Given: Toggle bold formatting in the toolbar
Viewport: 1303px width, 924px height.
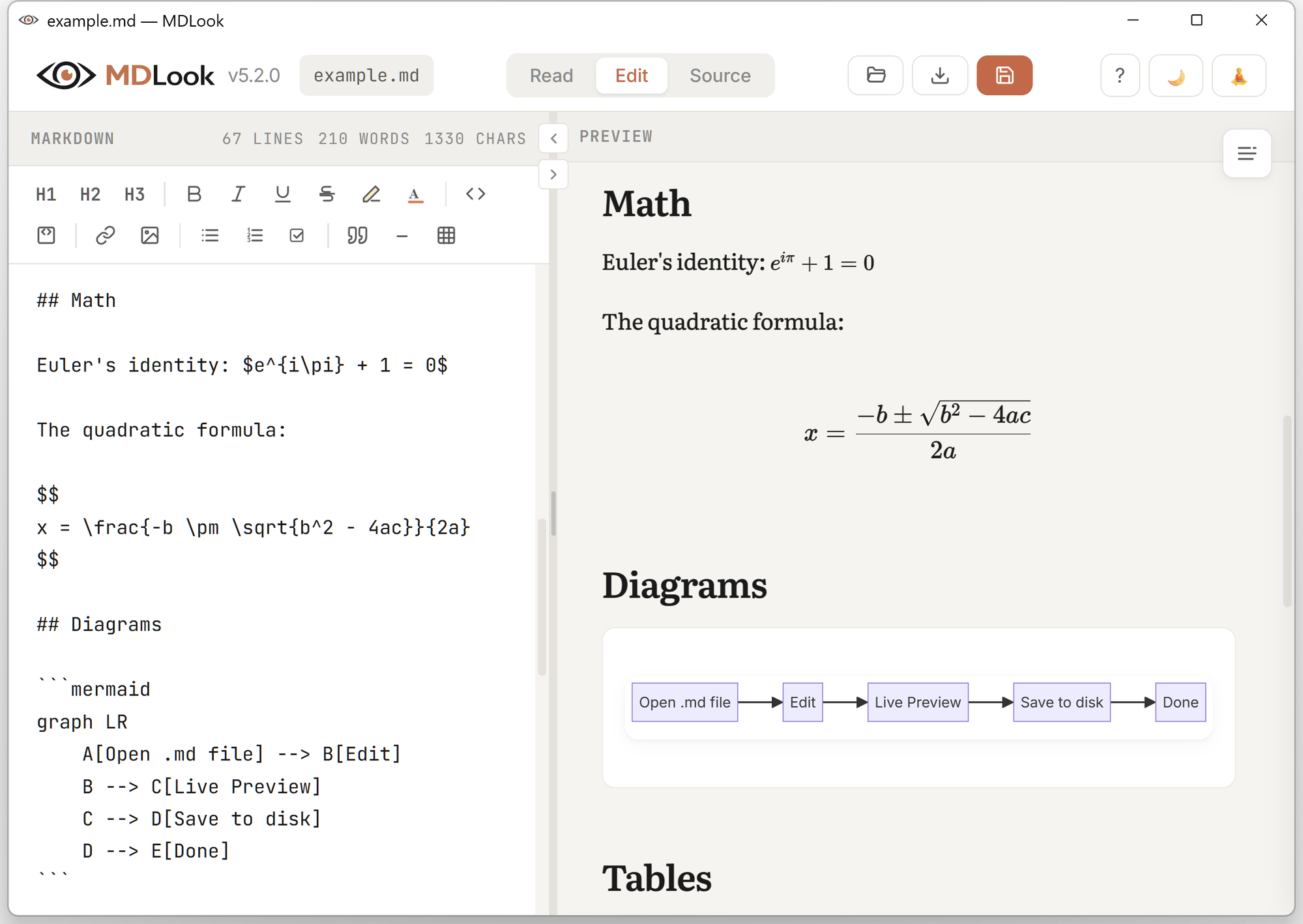Looking at the screenshot, I should (x=194, y=194).
